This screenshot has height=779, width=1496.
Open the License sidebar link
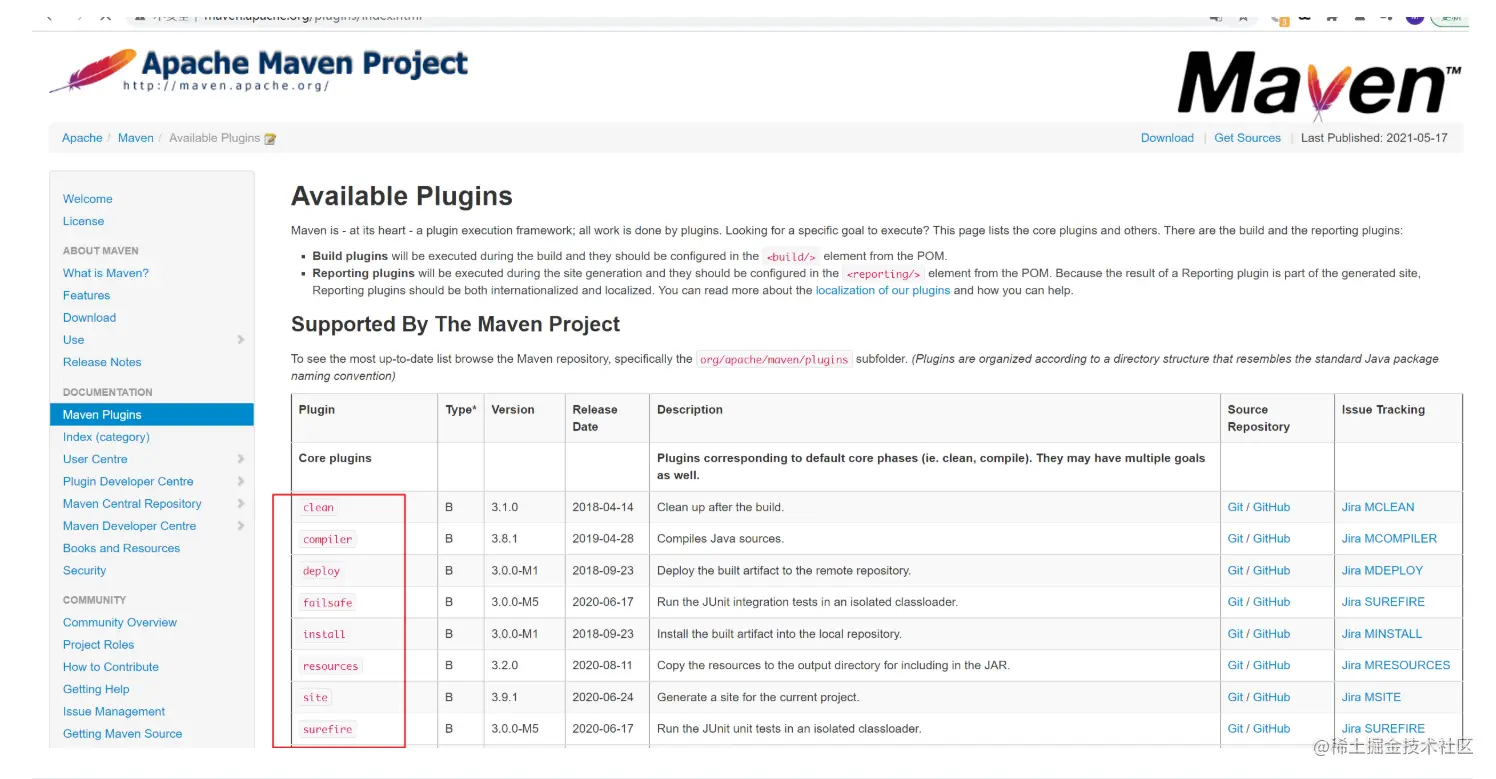[x=83, y=221]
